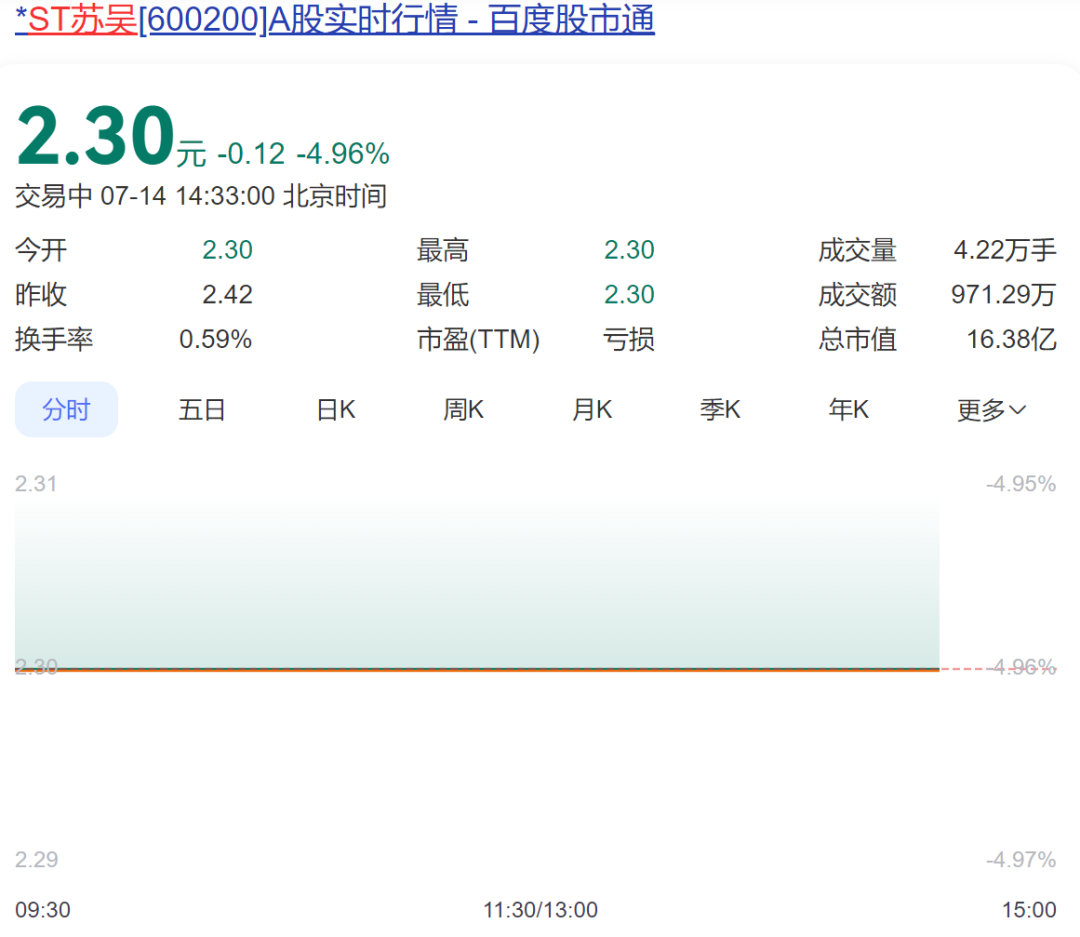Click the 换手率 value 0.59%

(x=215, y=340)
